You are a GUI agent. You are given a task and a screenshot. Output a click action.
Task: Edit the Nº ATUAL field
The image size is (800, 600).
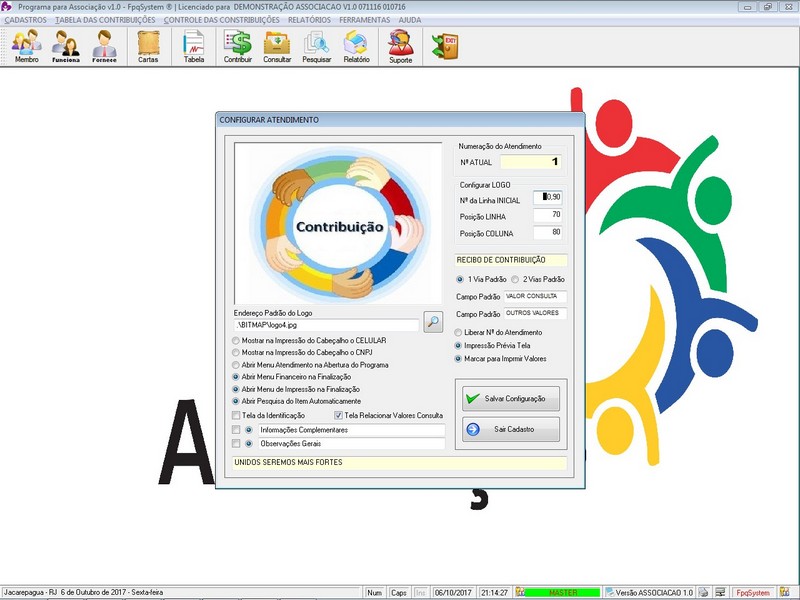tap(531, 162)
